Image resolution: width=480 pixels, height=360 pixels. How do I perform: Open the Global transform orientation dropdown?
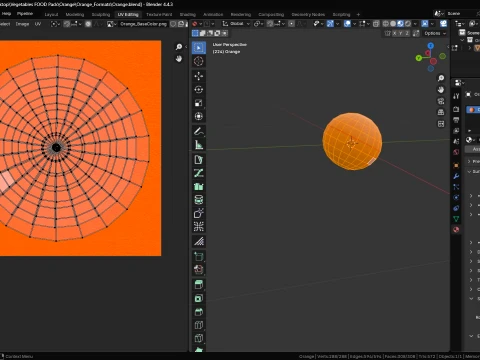pos(236,24)
